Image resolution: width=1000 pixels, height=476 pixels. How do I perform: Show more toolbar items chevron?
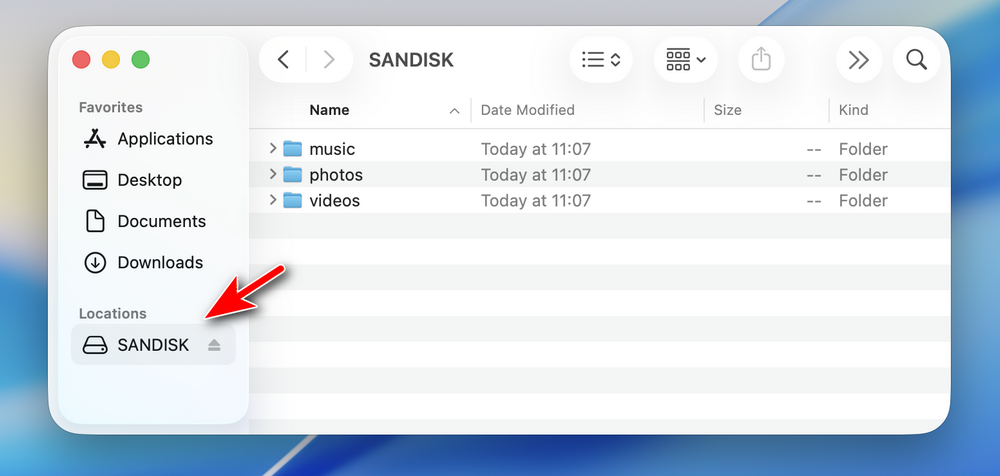pyautogui.click(x=858, y=60)
